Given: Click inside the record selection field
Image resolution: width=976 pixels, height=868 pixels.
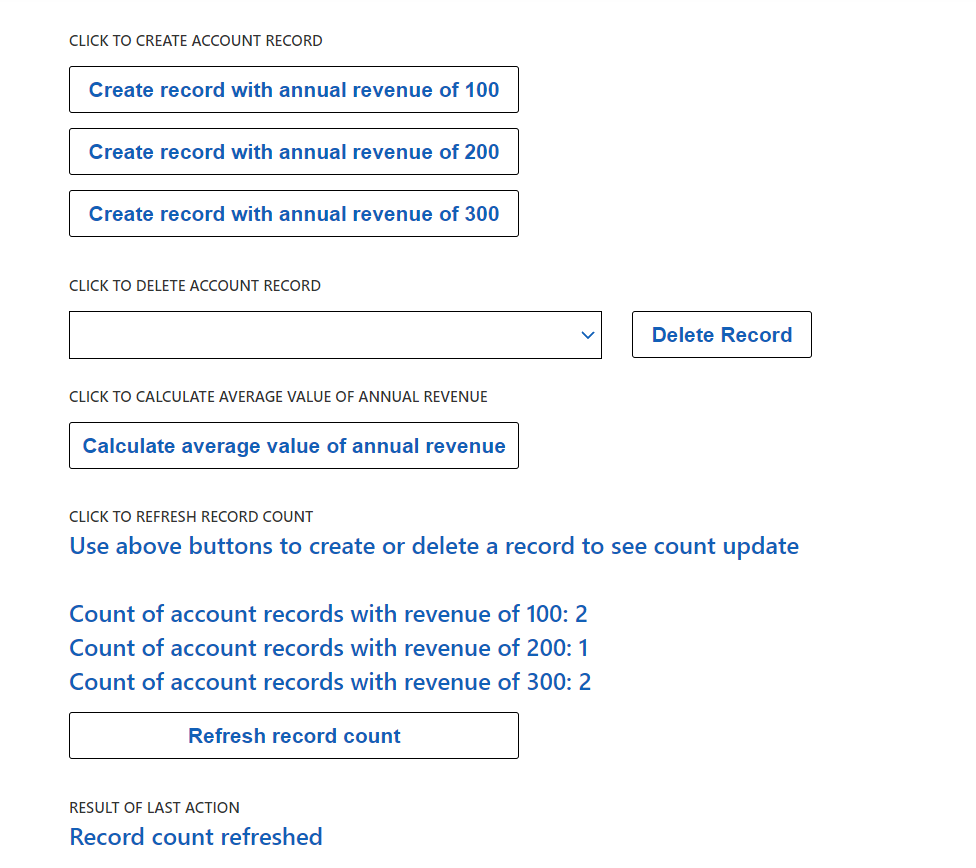Looking at the screenshot, I should coord(300,335).
